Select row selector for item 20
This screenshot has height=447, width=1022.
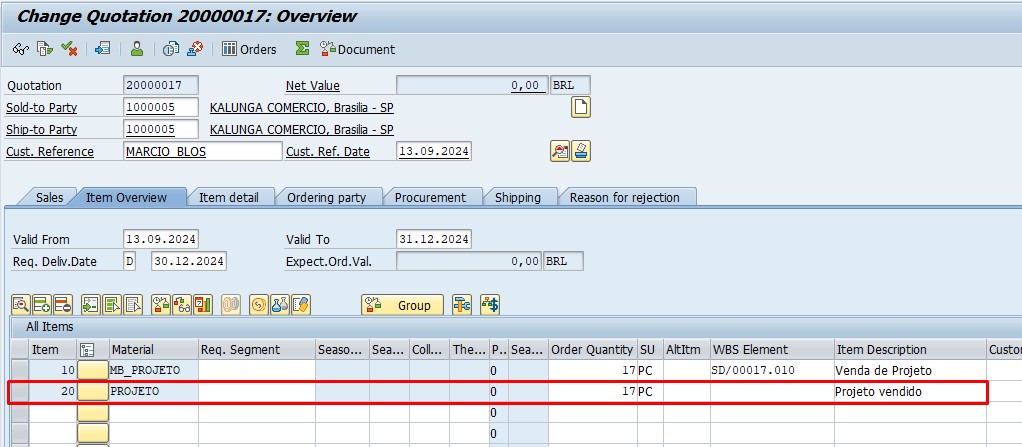(x=20, y=391)
